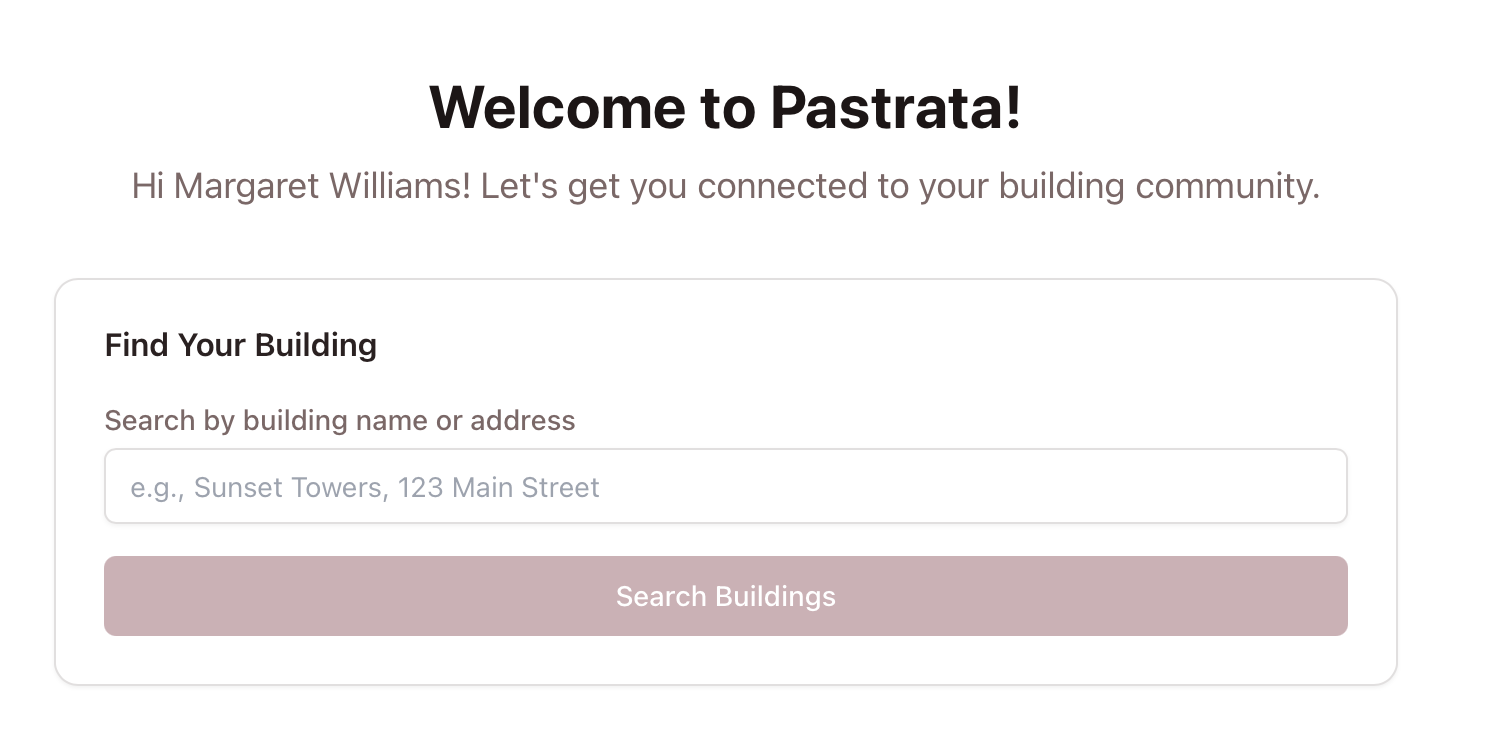This screenshot has height=750, width=1494.
Task: Click the Find Your Building title
Action: [x=240, y=345]
